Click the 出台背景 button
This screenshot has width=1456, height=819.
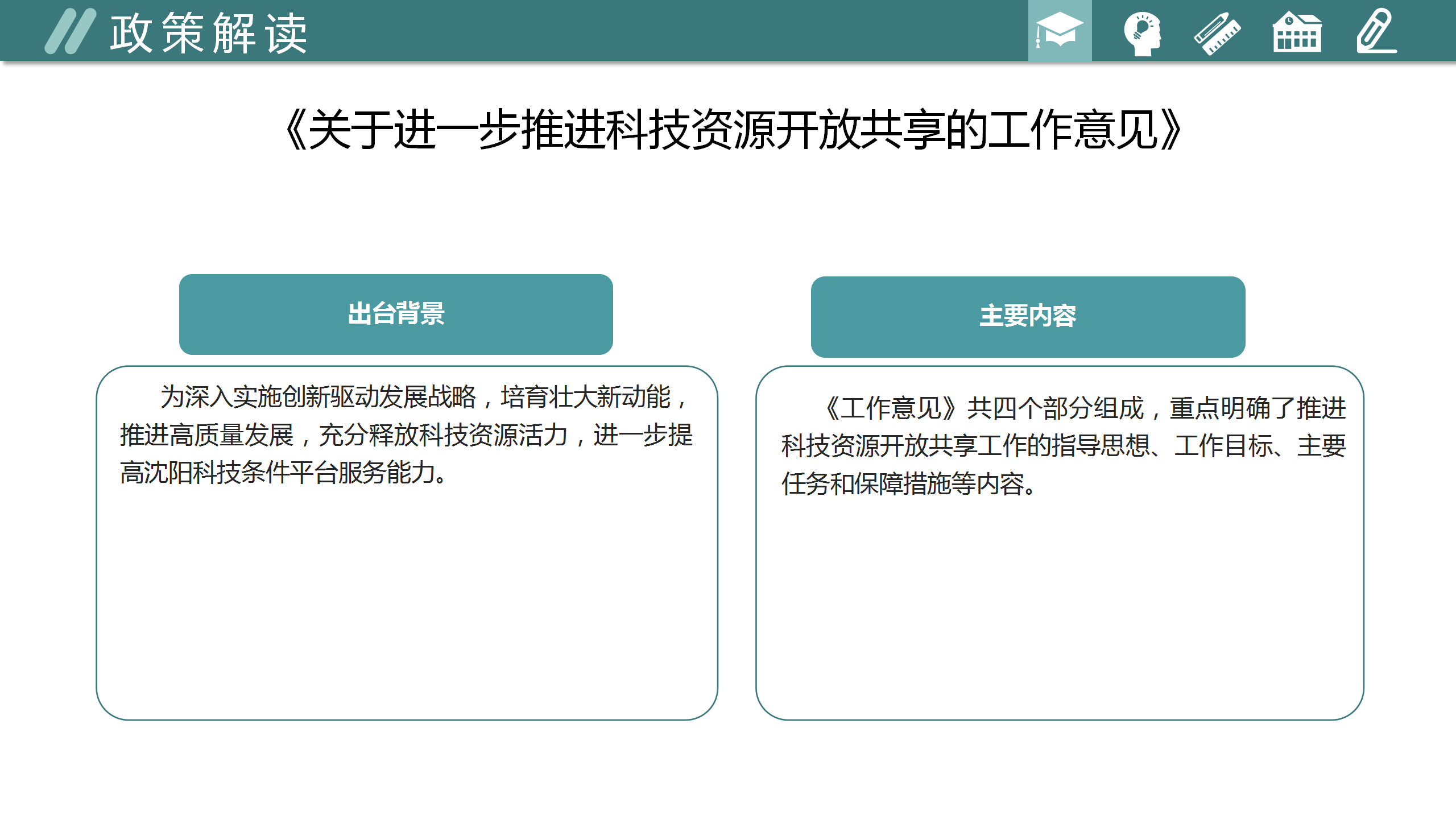(396, 314)
